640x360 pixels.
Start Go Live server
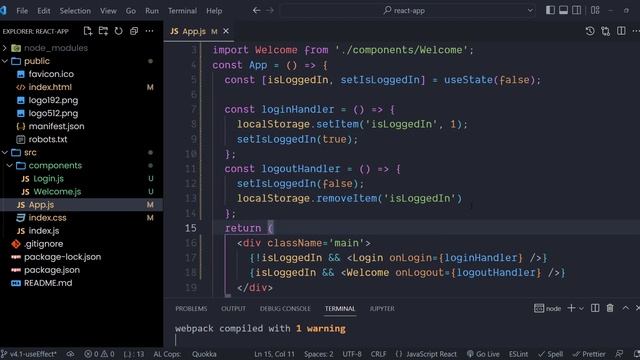pyautogui.click(x=483, y=354)
